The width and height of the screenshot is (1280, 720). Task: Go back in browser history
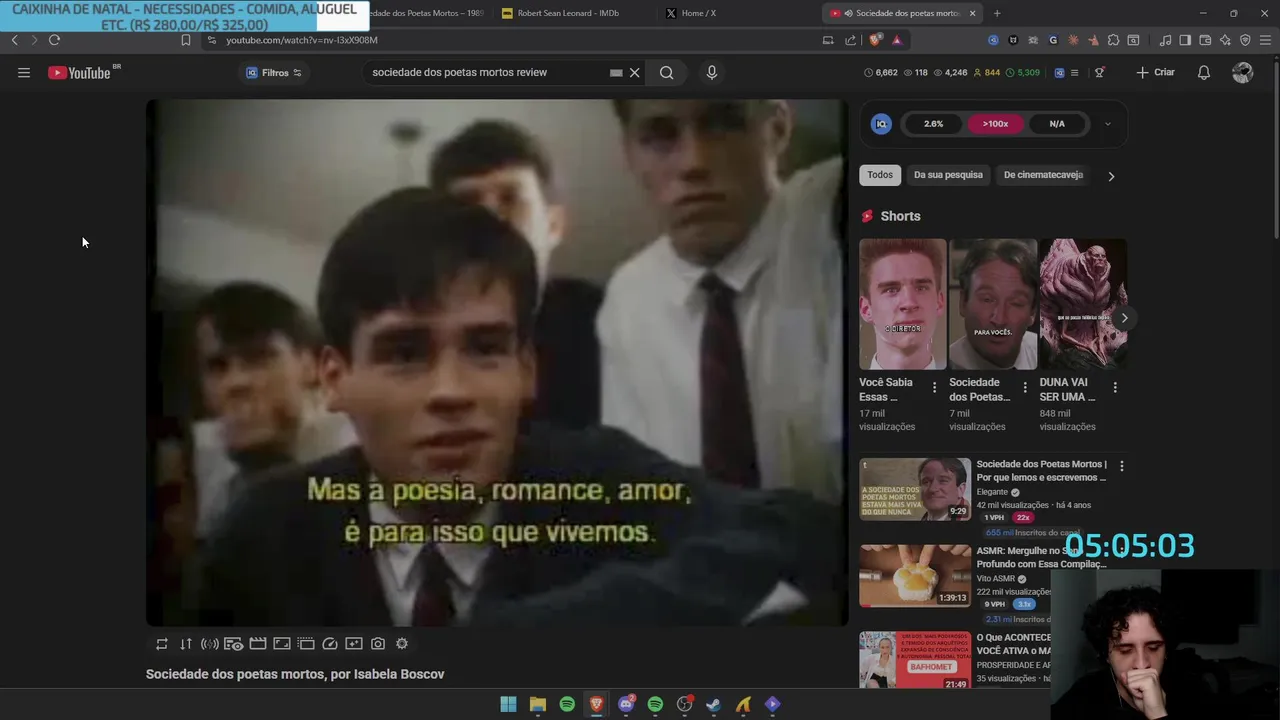[14, 40]
